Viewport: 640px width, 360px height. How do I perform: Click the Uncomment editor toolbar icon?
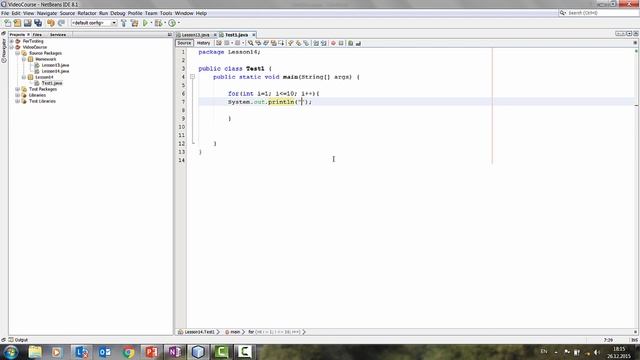tap(358, 43)
